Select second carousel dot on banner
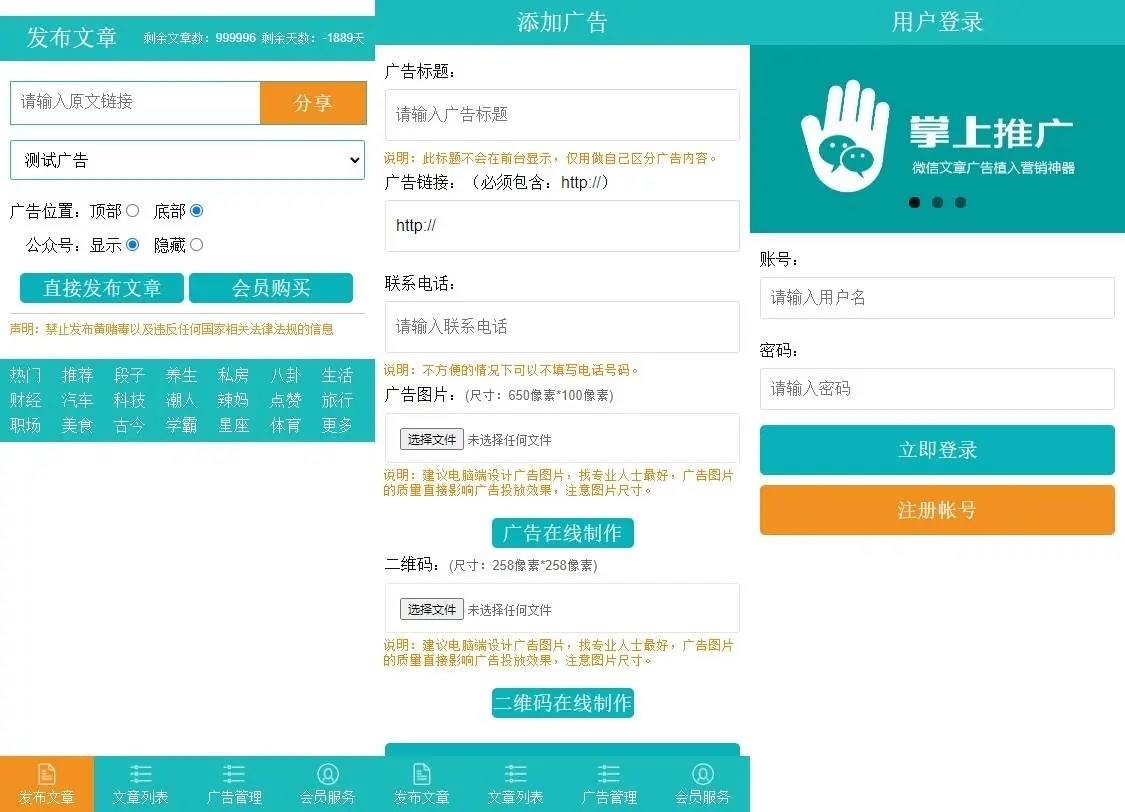 pyautogui.click(x=937, y=202)
